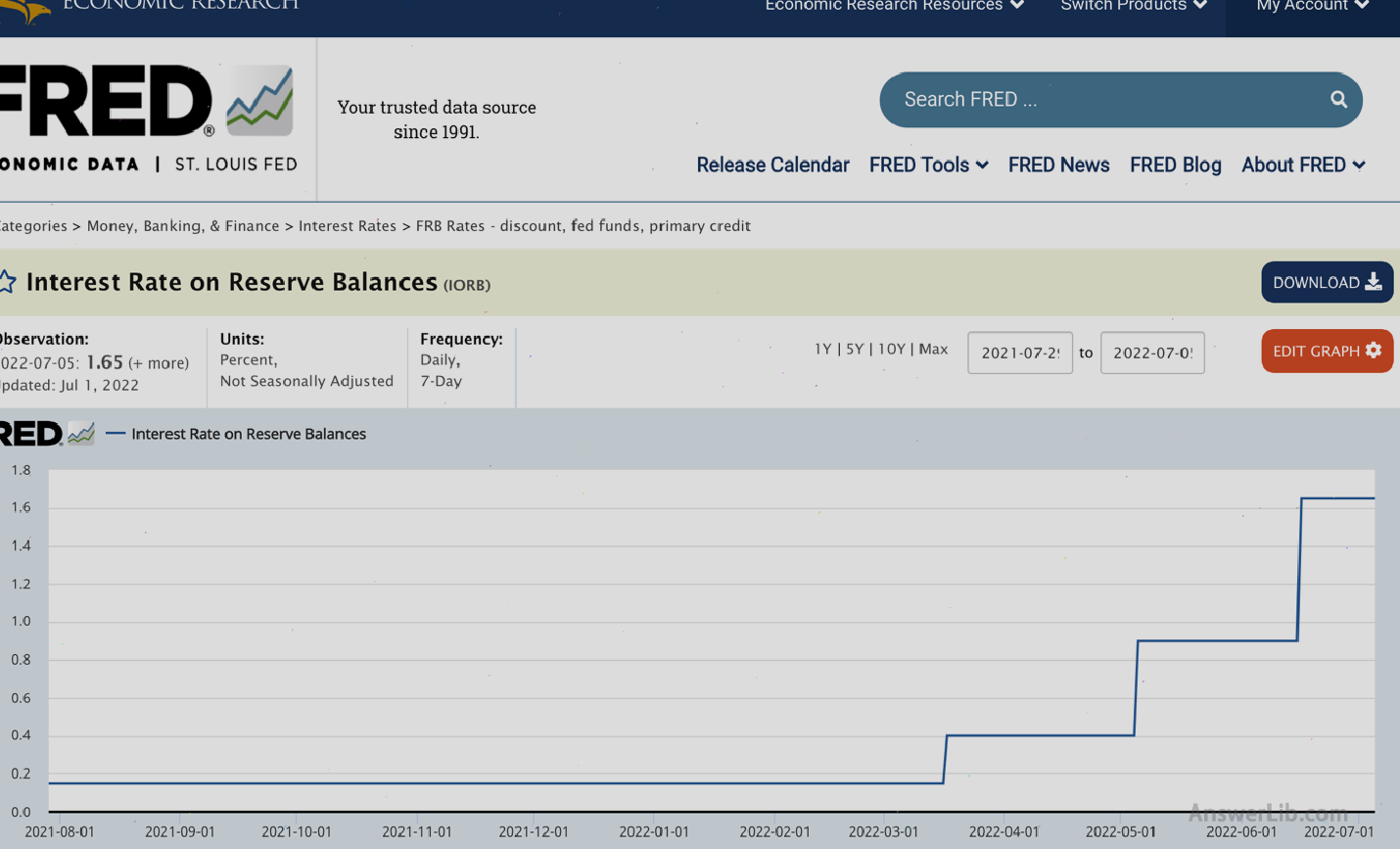1400x849 pixels.
Task: Click the eagle emblem at top left
Action: pyautogui.click(x=26, y=10)
